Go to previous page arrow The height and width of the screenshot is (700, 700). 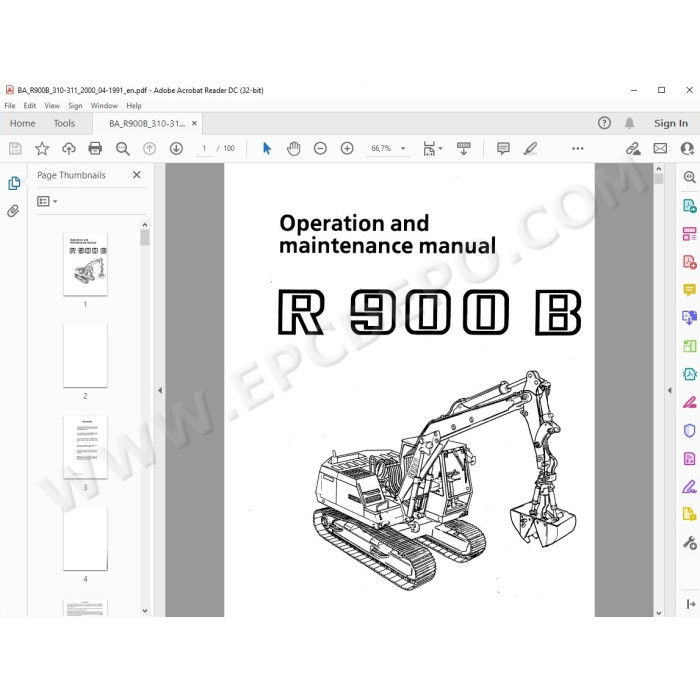click(150, 148)
